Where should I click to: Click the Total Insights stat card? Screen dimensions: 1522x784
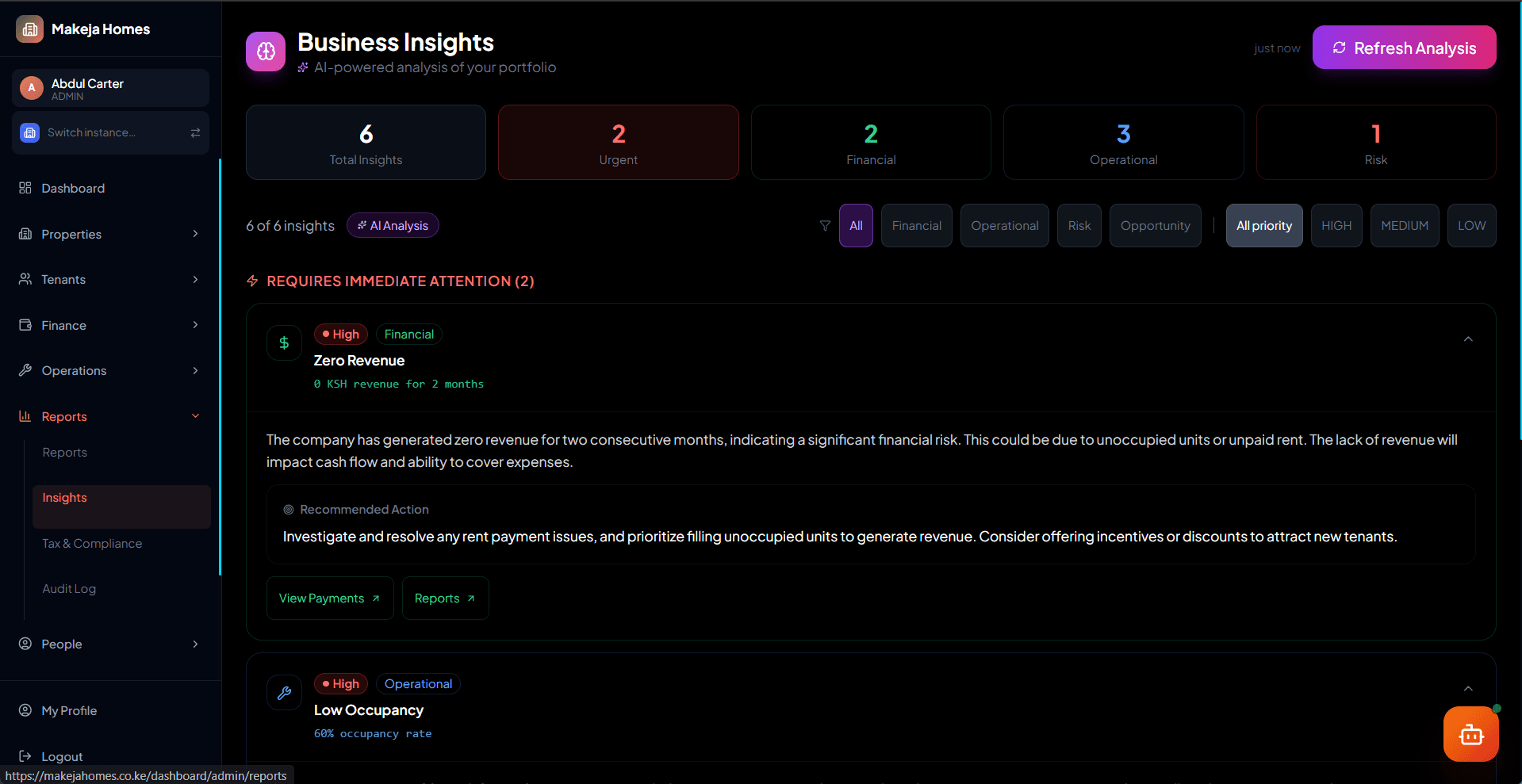[x=366, y=143]
